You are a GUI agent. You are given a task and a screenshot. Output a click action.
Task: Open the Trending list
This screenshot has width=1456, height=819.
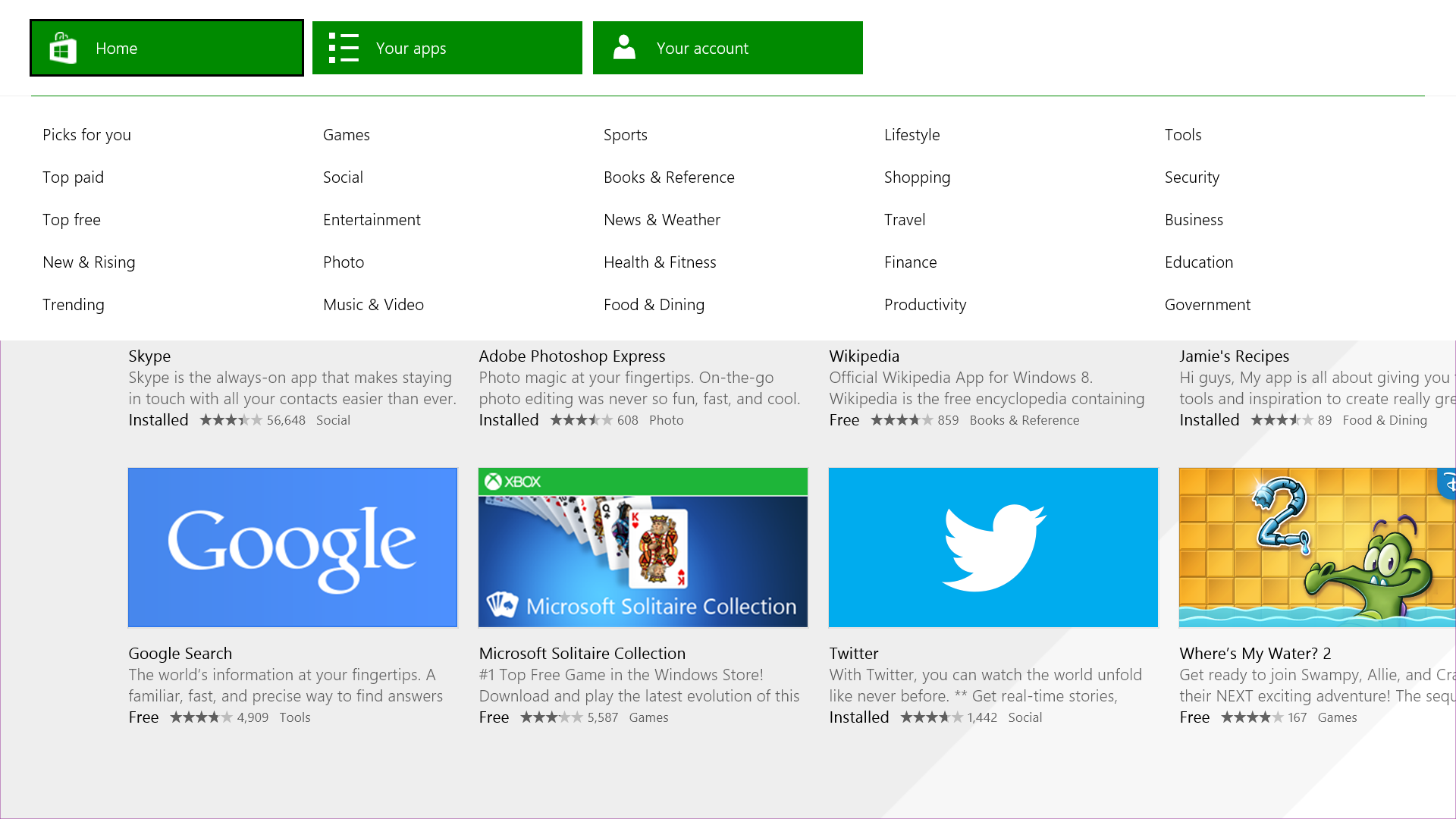click(74, 305)
